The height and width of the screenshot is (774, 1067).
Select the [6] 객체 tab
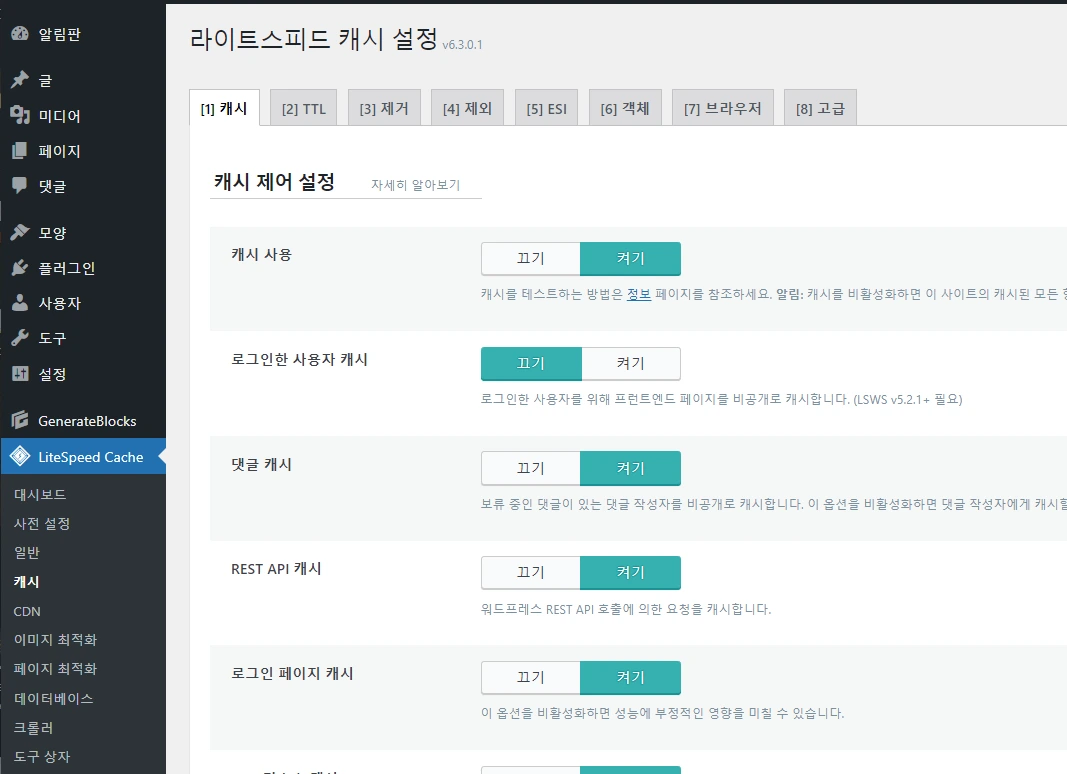625,108
